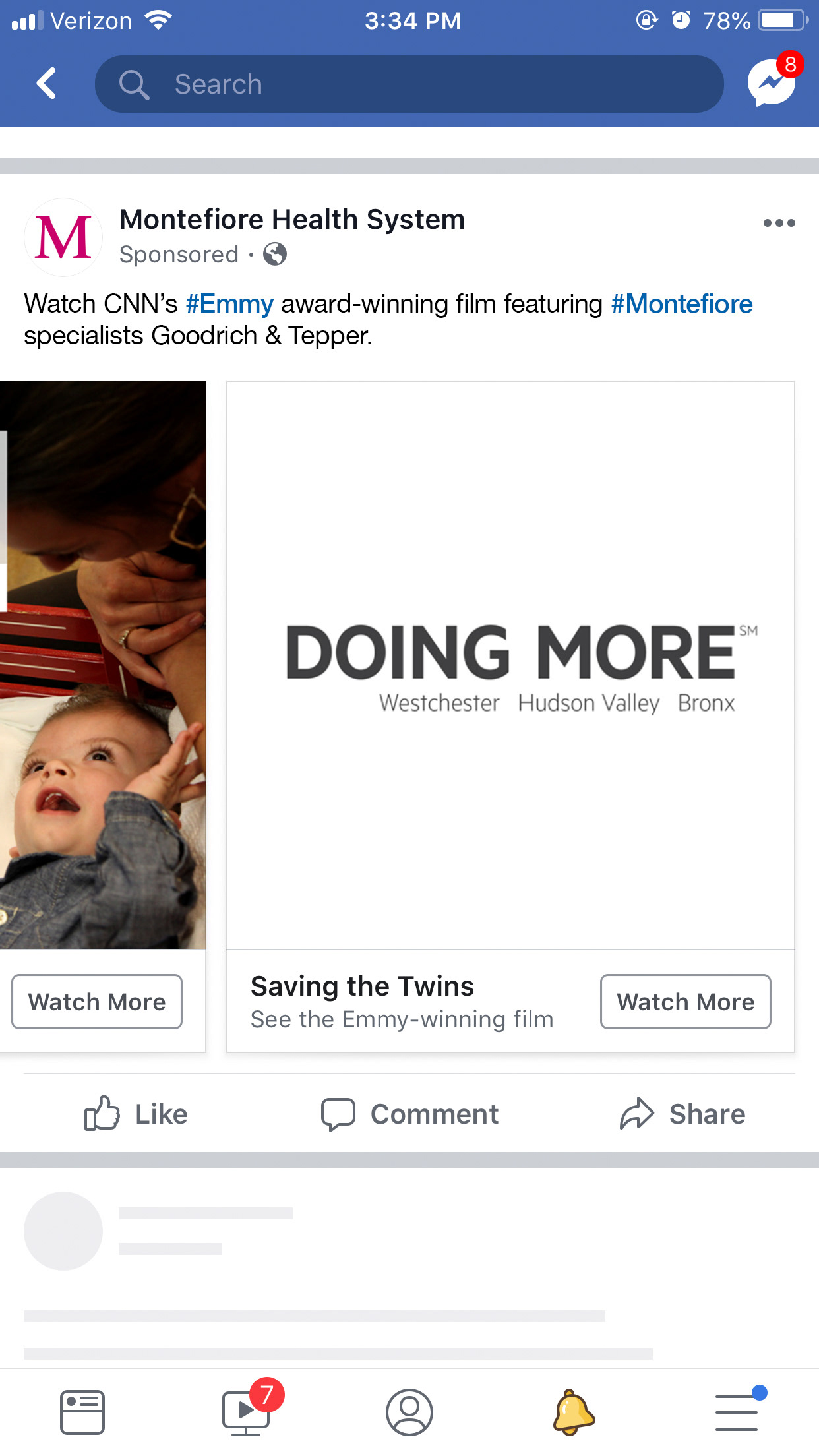Tap the Comment speech bubble icon
The height and width of the screenshot is (1456, 819).
pos(338,1114)
